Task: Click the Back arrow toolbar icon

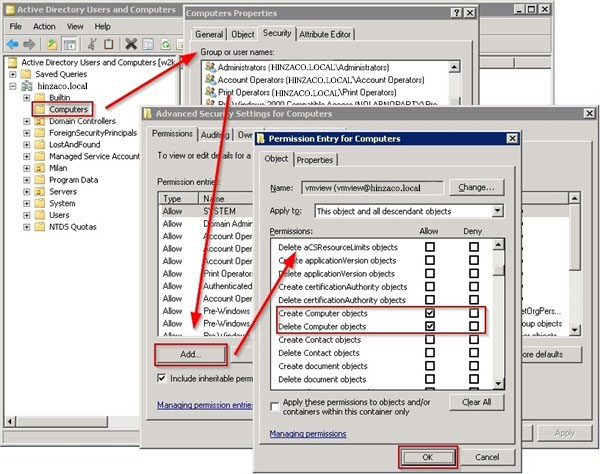Action: [12, 44]
